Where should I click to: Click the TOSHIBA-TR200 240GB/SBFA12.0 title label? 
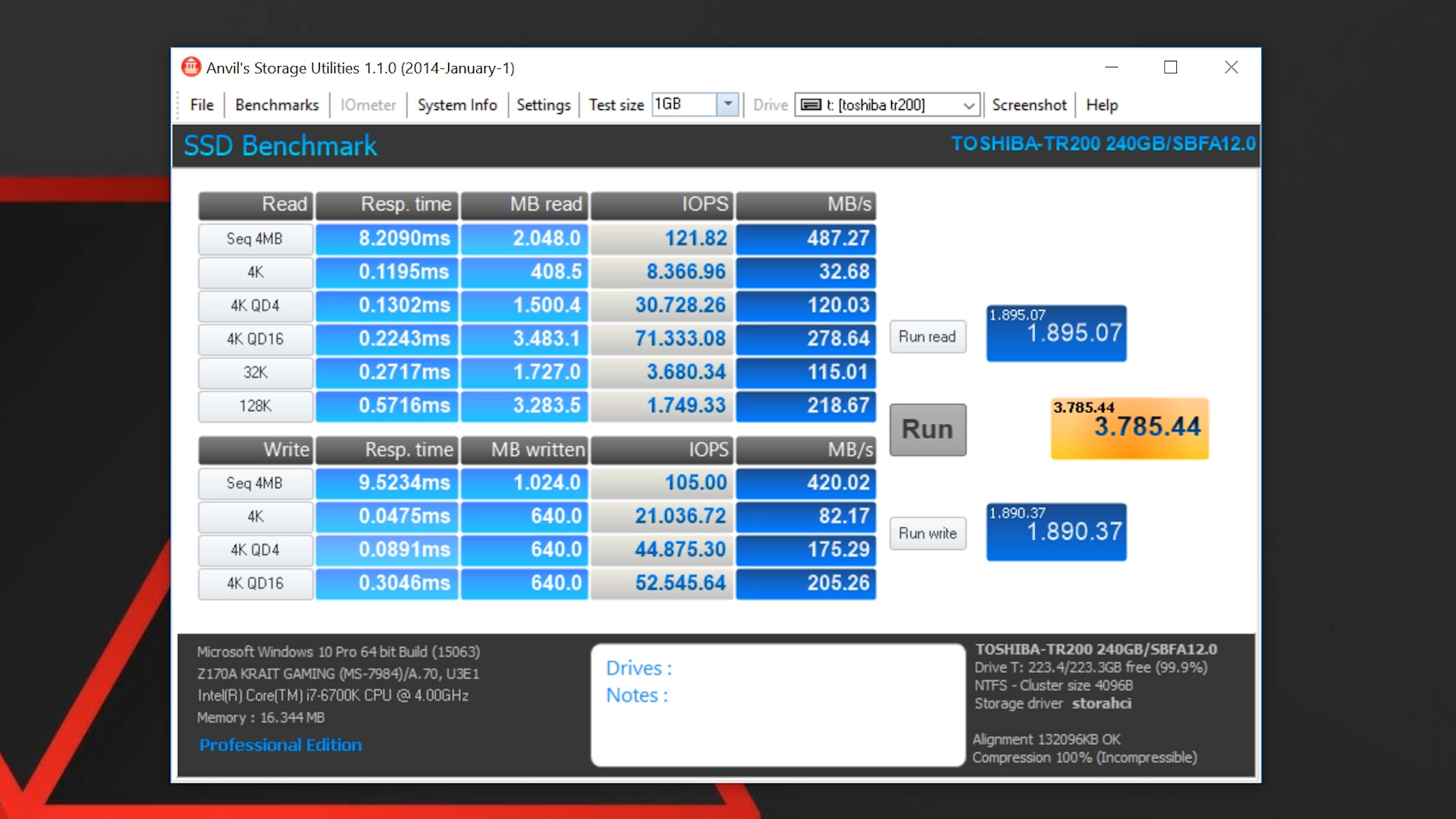[x=1103, y=143]
